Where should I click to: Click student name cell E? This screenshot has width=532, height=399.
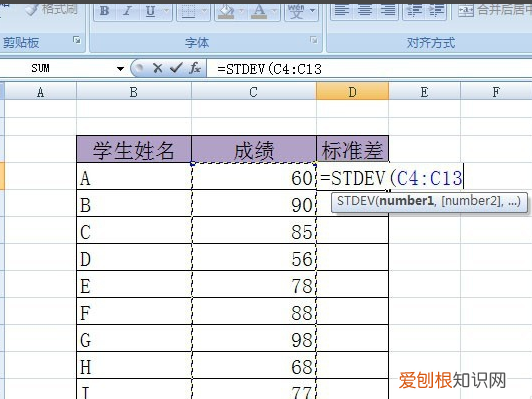pos(134,284)
